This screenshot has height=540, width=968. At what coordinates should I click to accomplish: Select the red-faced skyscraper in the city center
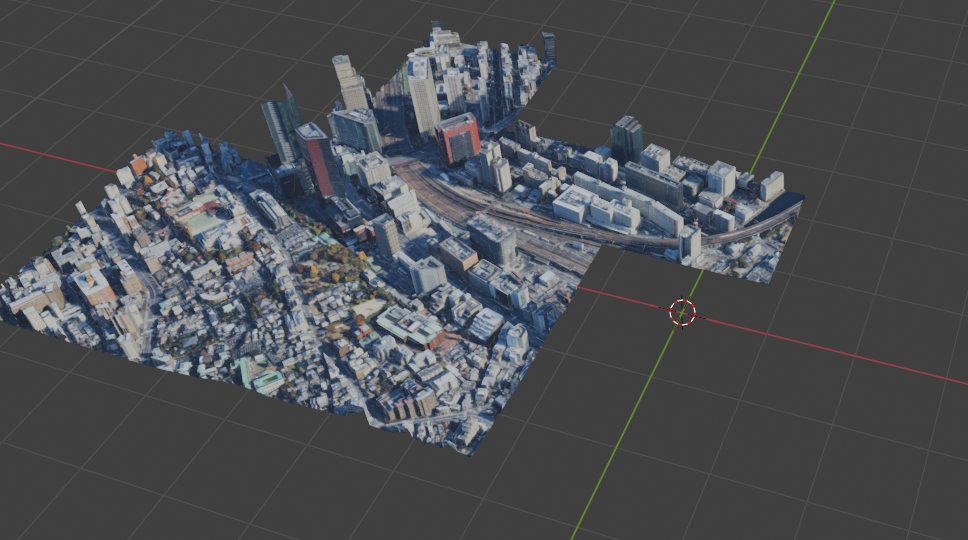pos(459,139)
